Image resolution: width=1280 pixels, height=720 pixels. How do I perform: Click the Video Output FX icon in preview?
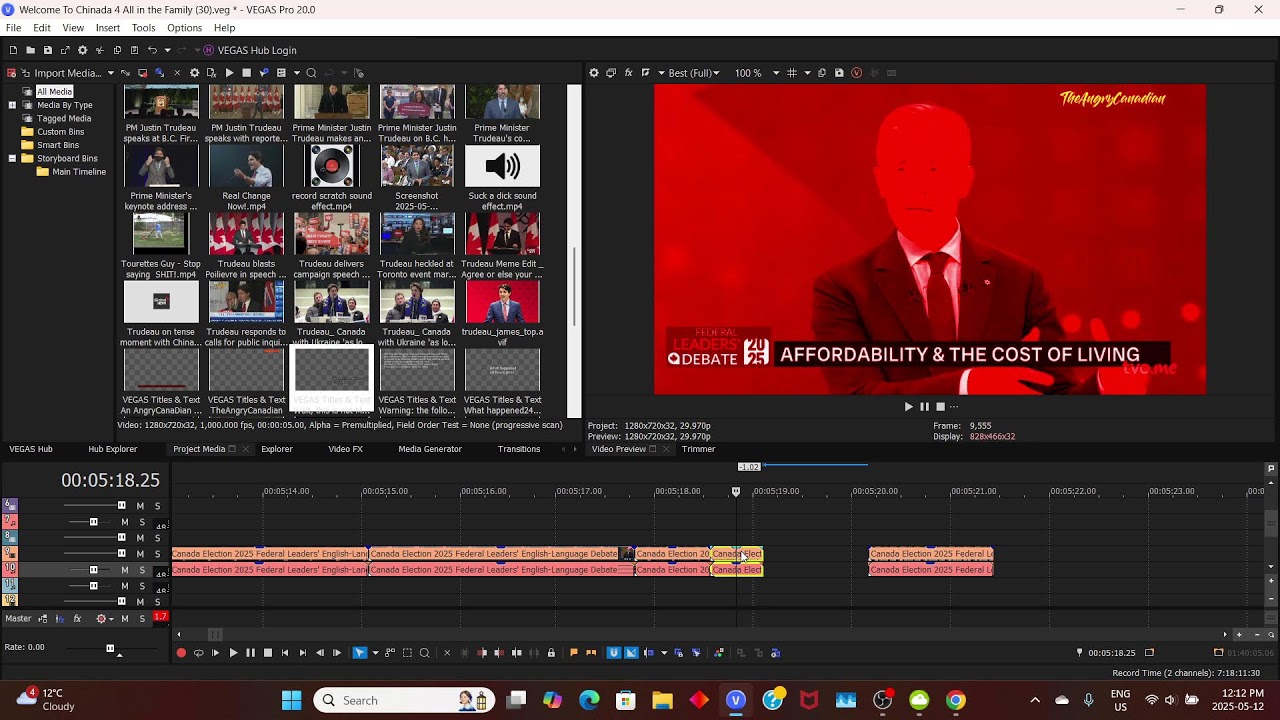(628, 73)
